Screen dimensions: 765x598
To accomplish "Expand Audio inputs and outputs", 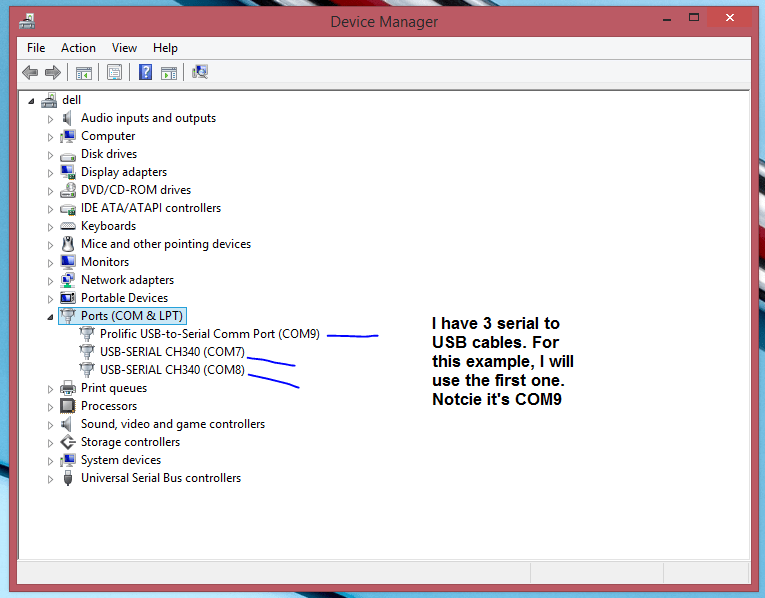I will pos(50,119).
